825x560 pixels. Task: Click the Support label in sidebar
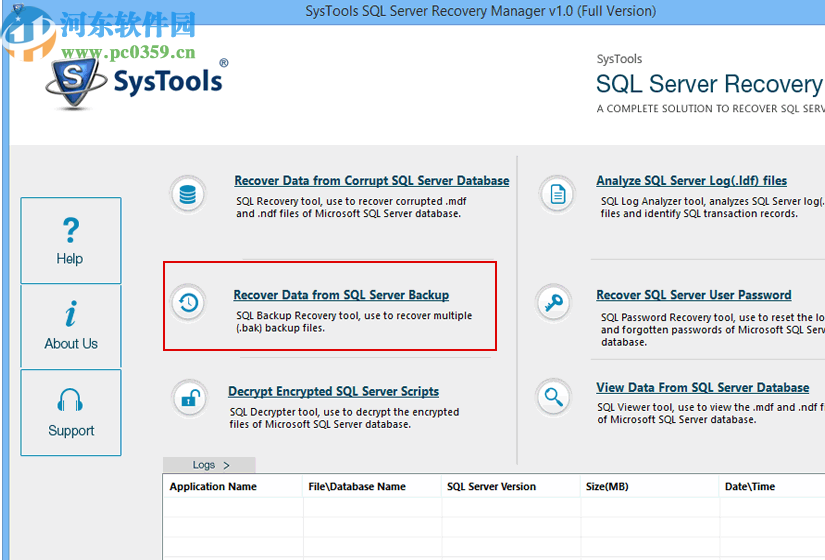coord(71,431)
